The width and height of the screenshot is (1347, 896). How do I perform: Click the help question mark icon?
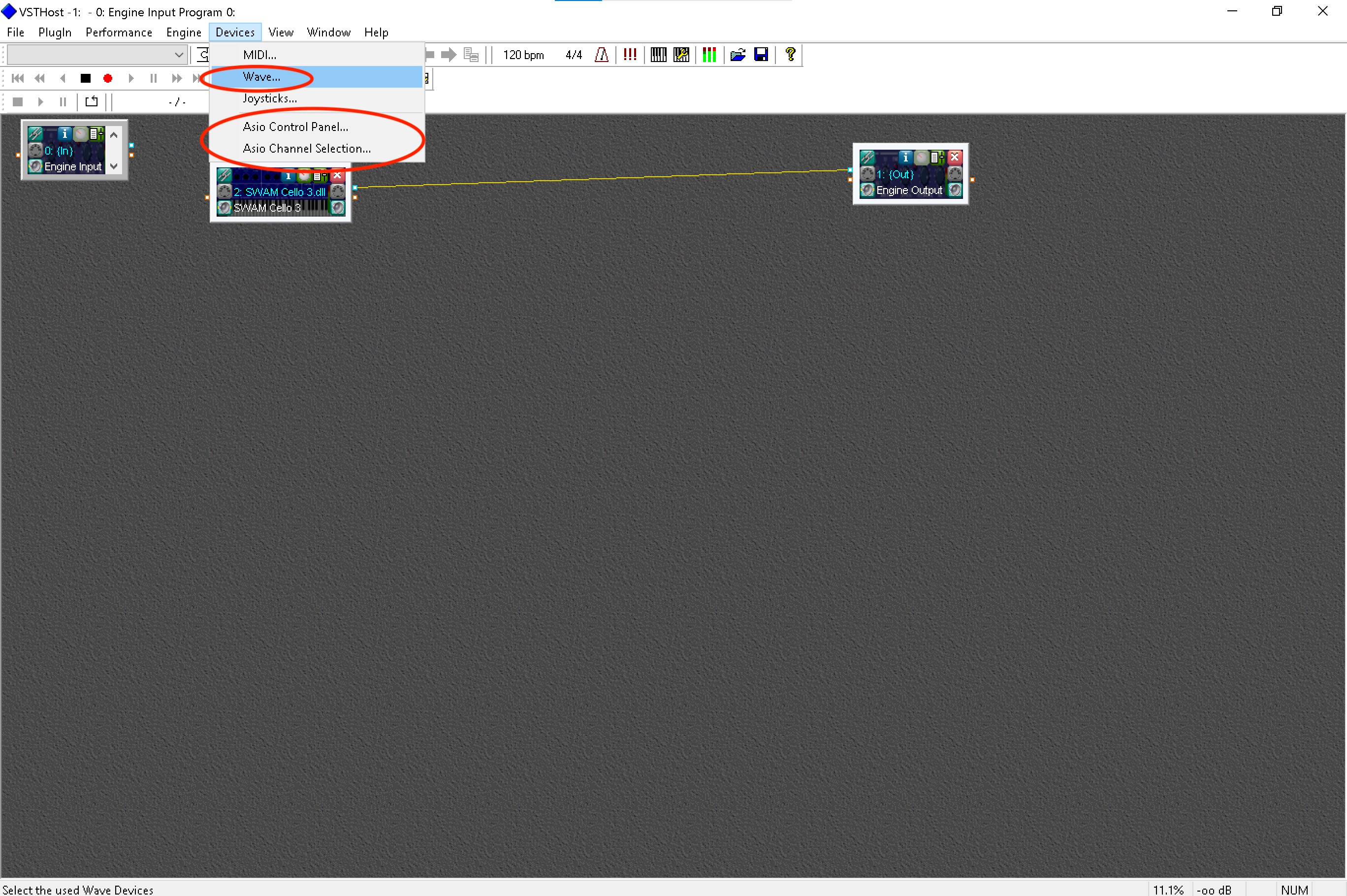click(790, 55)
